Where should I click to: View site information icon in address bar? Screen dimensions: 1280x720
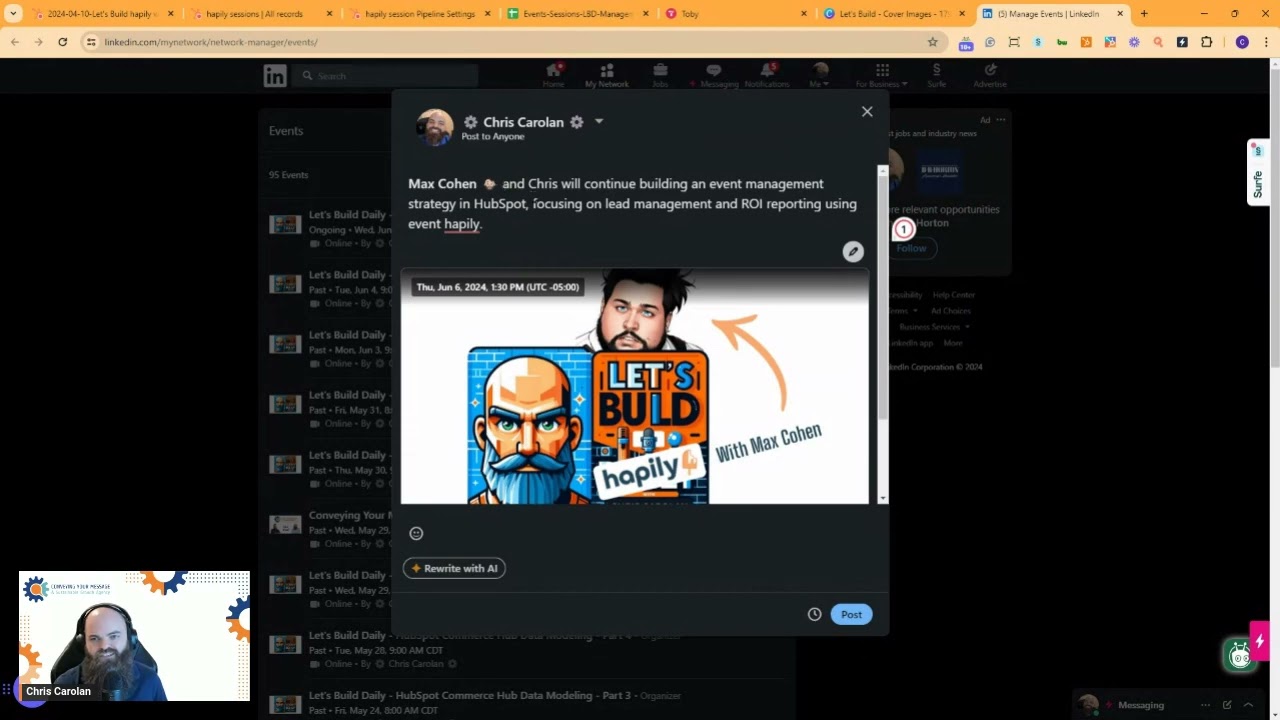tap(91, 42)
